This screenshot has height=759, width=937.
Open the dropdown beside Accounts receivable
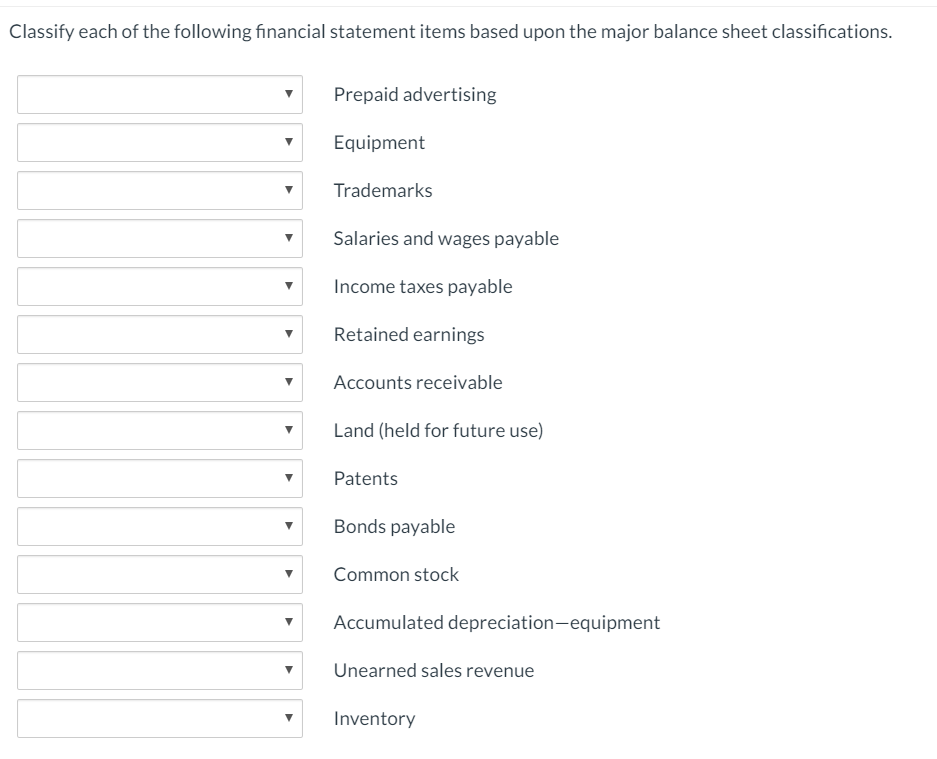point(159,382)
